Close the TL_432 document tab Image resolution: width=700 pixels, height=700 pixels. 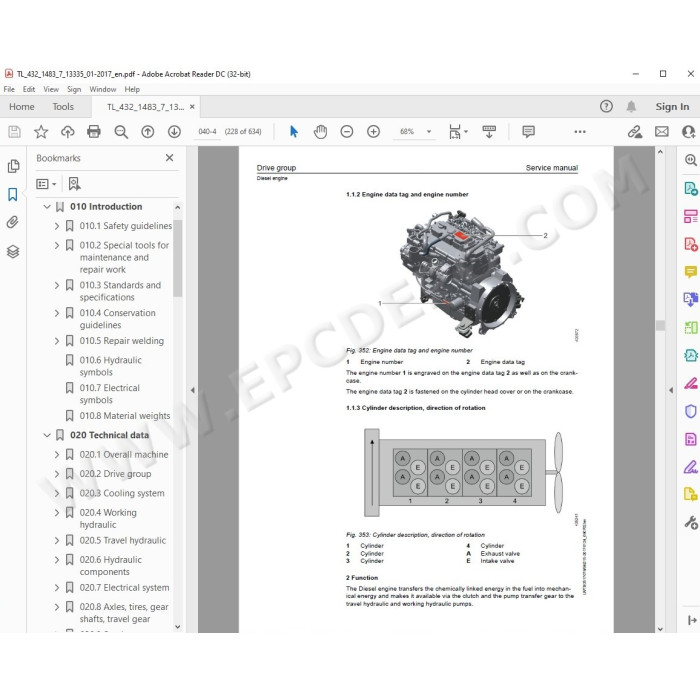(192, 107)
